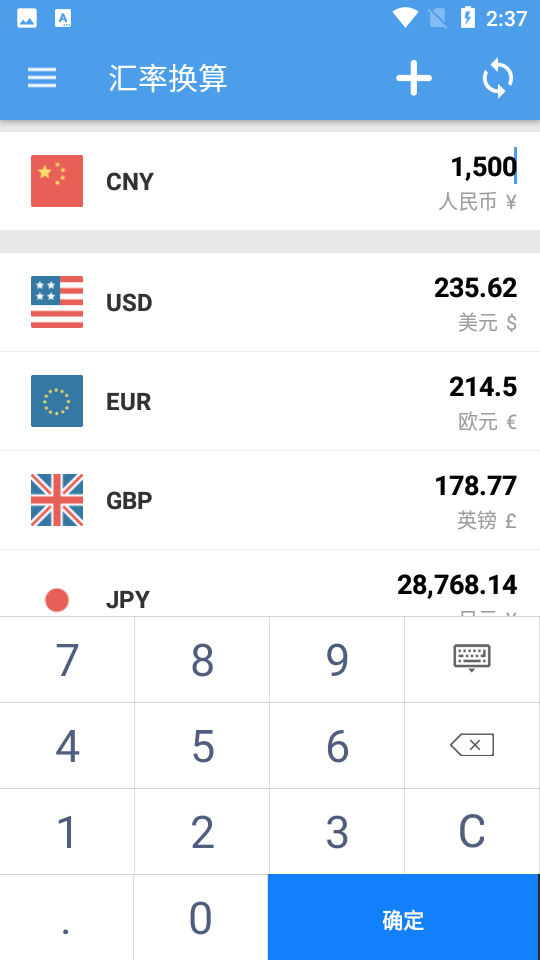Open the hamburger navigation menu
This screenshot has width=540, height=960.
click(42, 78)
